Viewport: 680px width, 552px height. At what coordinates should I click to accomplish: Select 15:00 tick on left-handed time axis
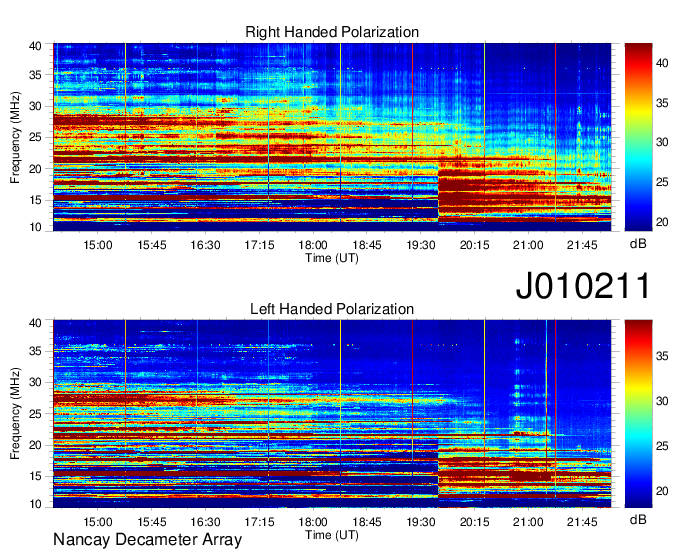pyautogui.click(x=98, y=522)
